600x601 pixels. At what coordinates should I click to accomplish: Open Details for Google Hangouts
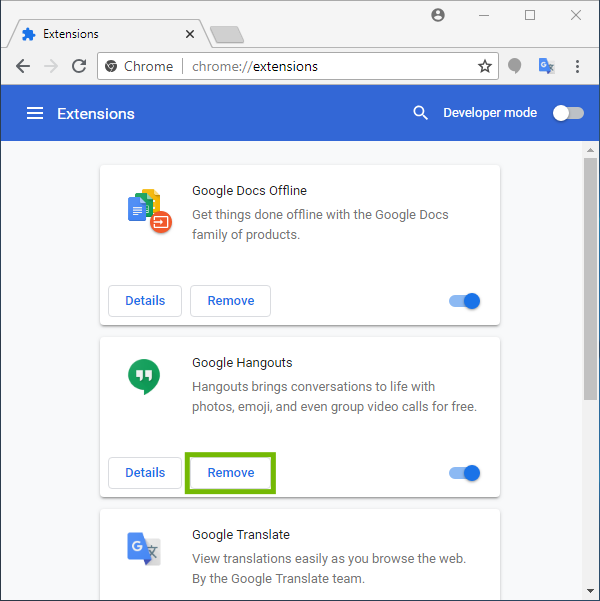pyautogui.click(x=145, y=473)
